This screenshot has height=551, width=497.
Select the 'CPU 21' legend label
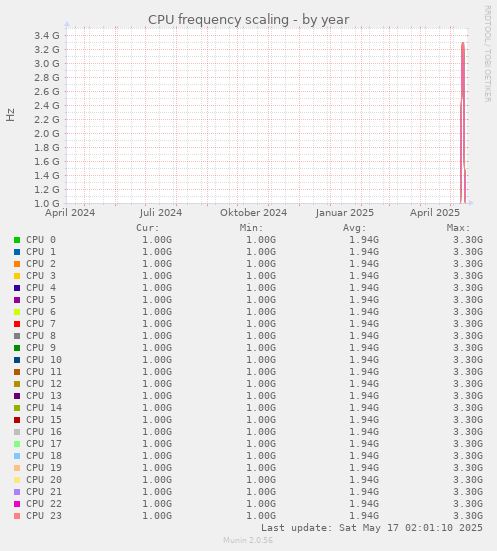pyautogui.click(x=44, y=492)
